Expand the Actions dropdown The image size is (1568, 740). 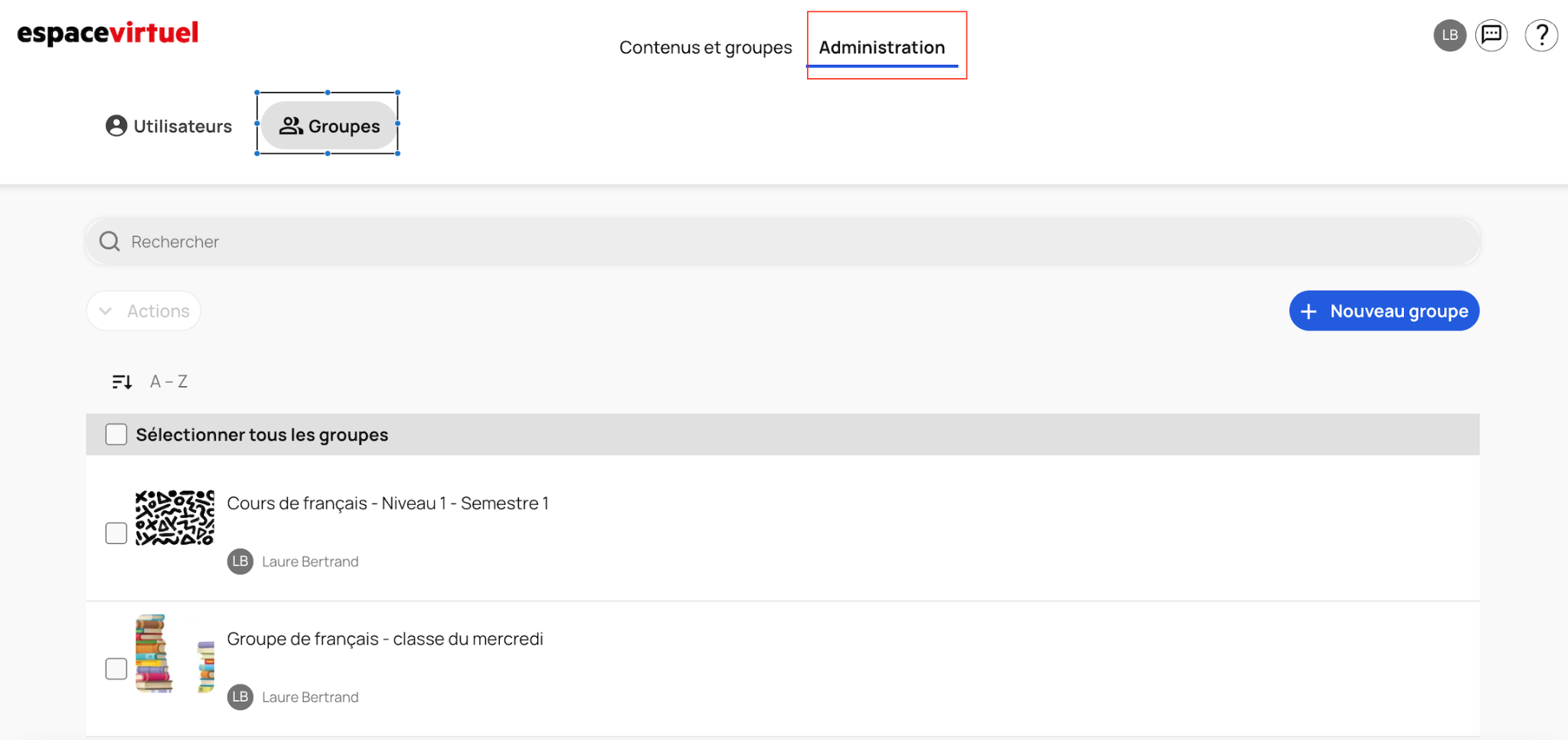(144, 311)
